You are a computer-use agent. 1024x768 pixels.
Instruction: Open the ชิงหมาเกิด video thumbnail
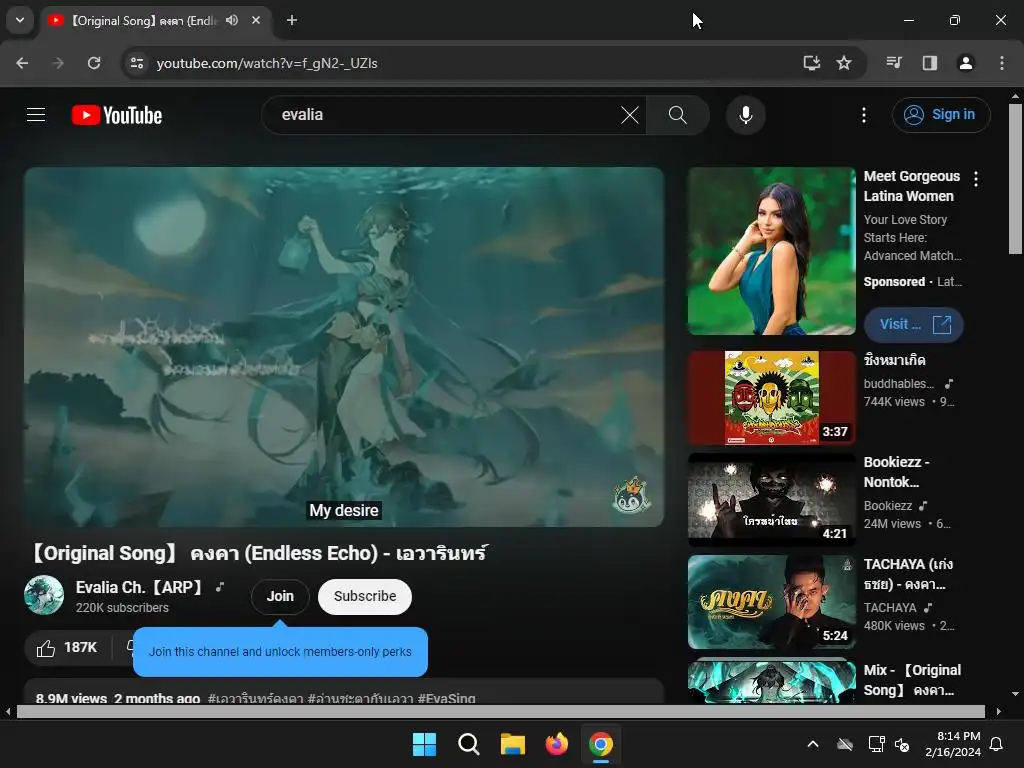point(771,398)
